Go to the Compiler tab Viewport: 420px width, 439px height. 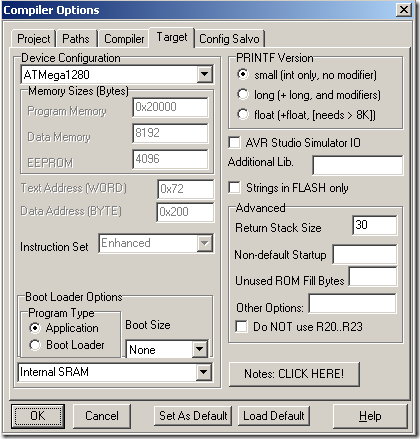click(124, 39)
